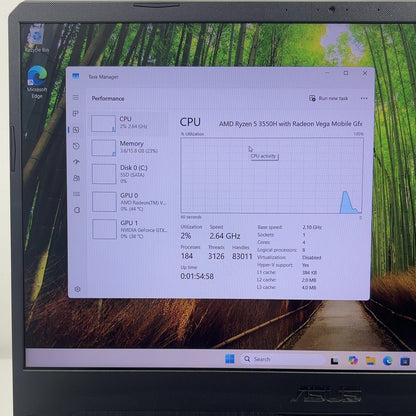Click the 2.64 GHz speed value
416x416 pixels.
(225, 236)
